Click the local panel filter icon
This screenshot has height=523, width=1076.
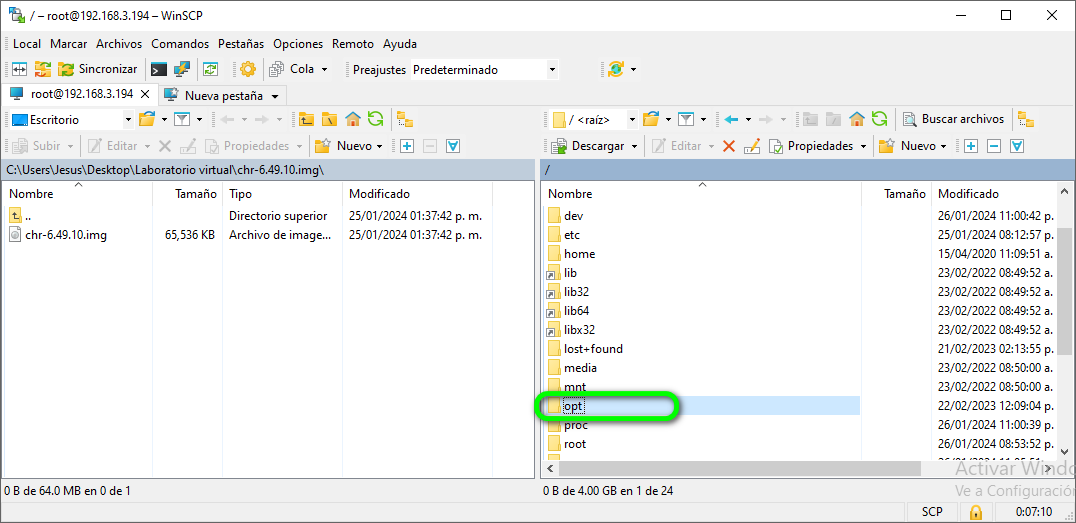pos(182,119)
